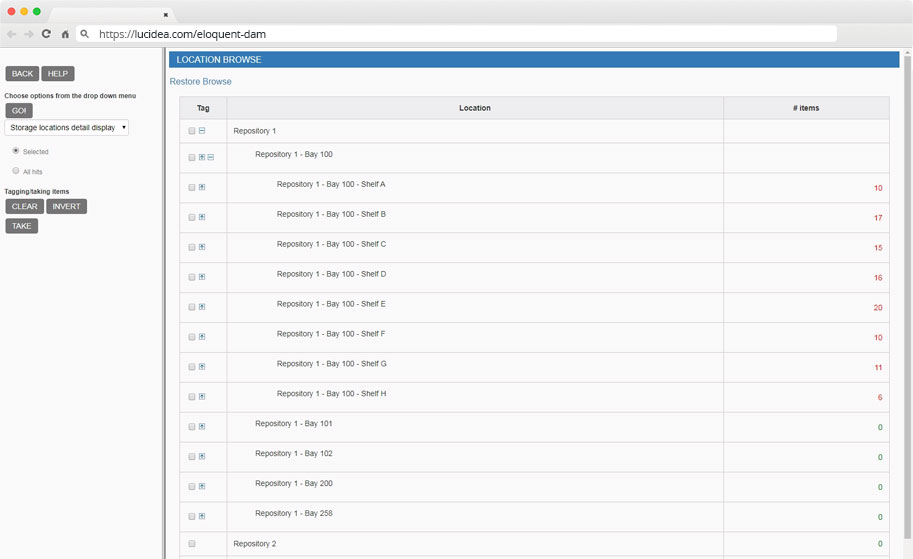Tag the Bay 100 - Shelf C checkbox
Viewport: 913px width, 559px height.
192,247
